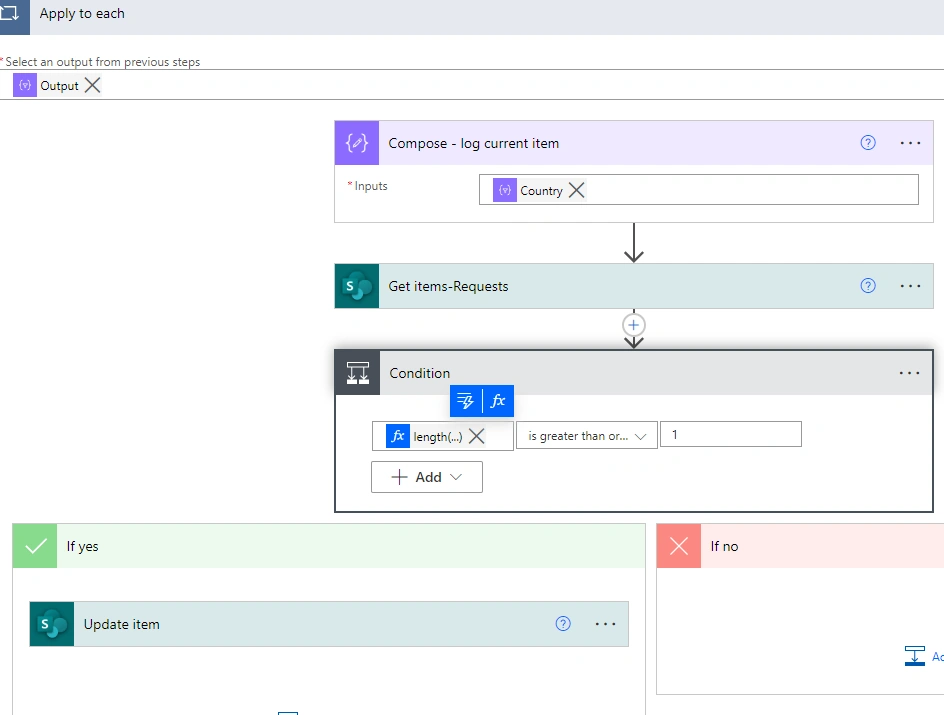Remove the Output token from Apply to each
The width and height of the screenshot is (944, 715).
pyautogui.click(x=93, y=85)
